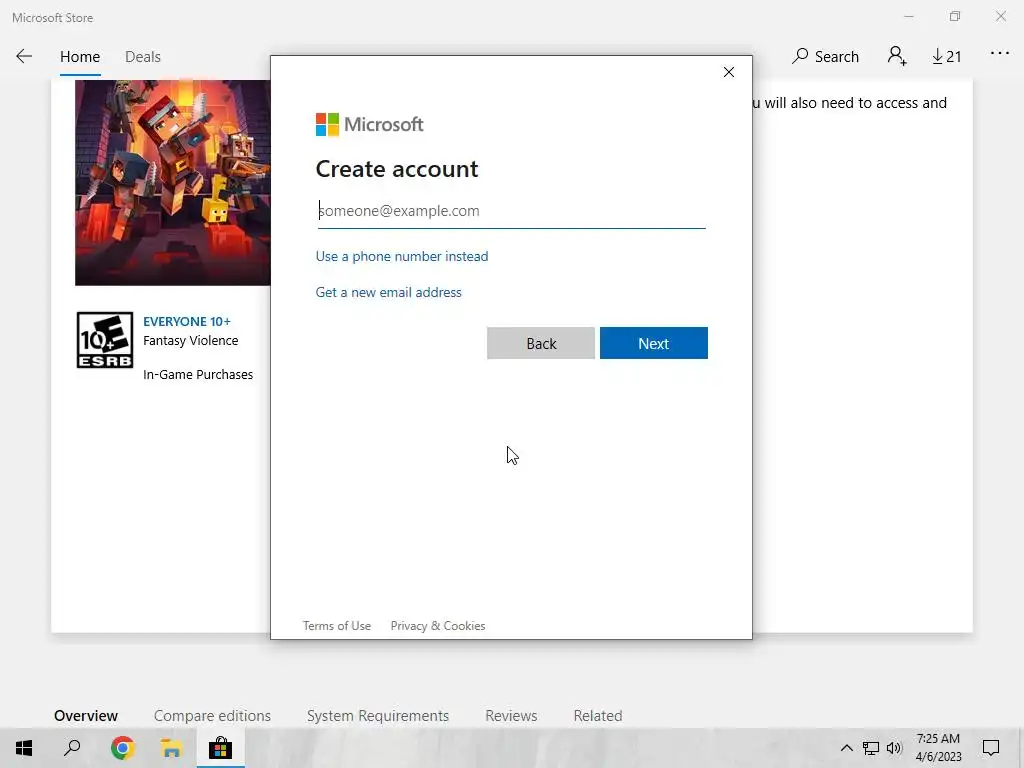Screen dimensions: 1024x768
Task: Switch to the Deals tab
Action: coord(142,57)
